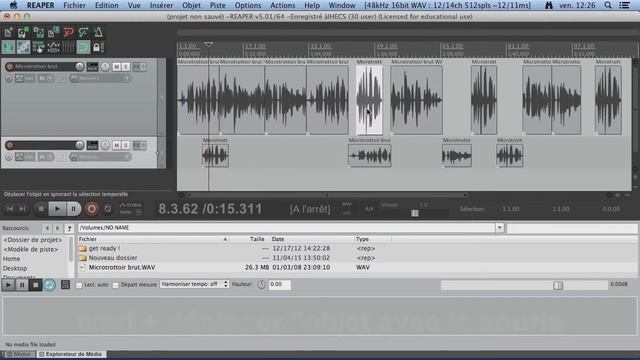Toggle ripple editing toolbar icon
The width and height of the screenshot is (640, 360).
[38, 47]
